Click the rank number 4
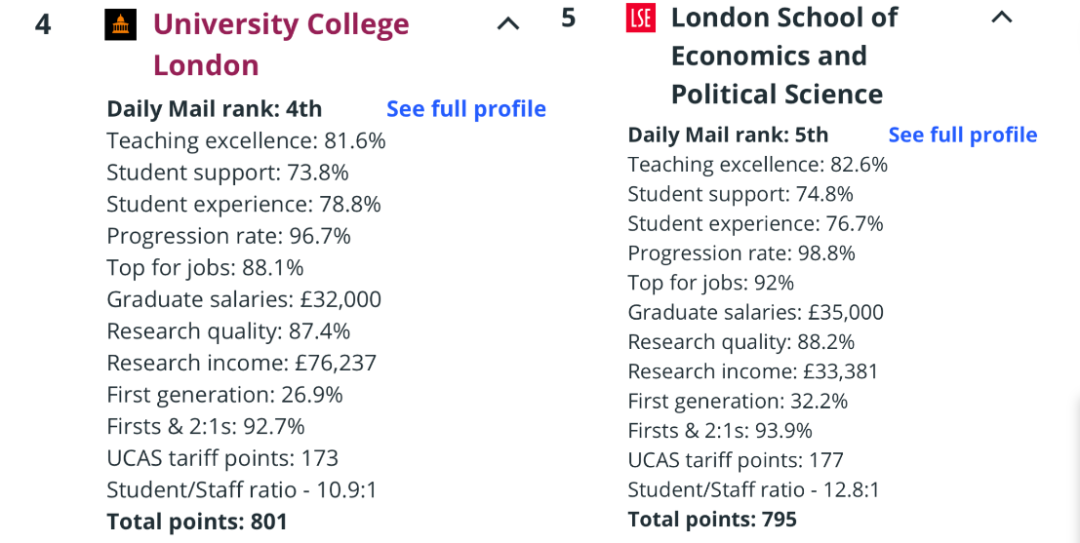 pyautogui.click(x=43, y=24)
